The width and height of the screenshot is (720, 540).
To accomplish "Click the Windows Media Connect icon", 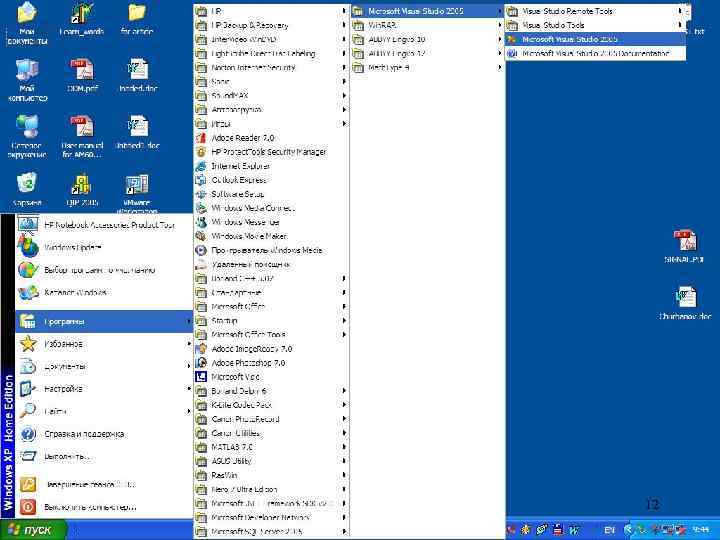I will pyautogui.click(x=201, y=208).
